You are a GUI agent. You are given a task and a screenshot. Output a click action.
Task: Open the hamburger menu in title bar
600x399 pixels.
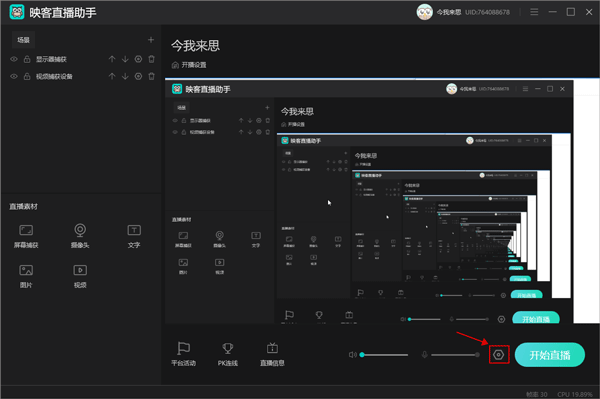click(534, 12)
